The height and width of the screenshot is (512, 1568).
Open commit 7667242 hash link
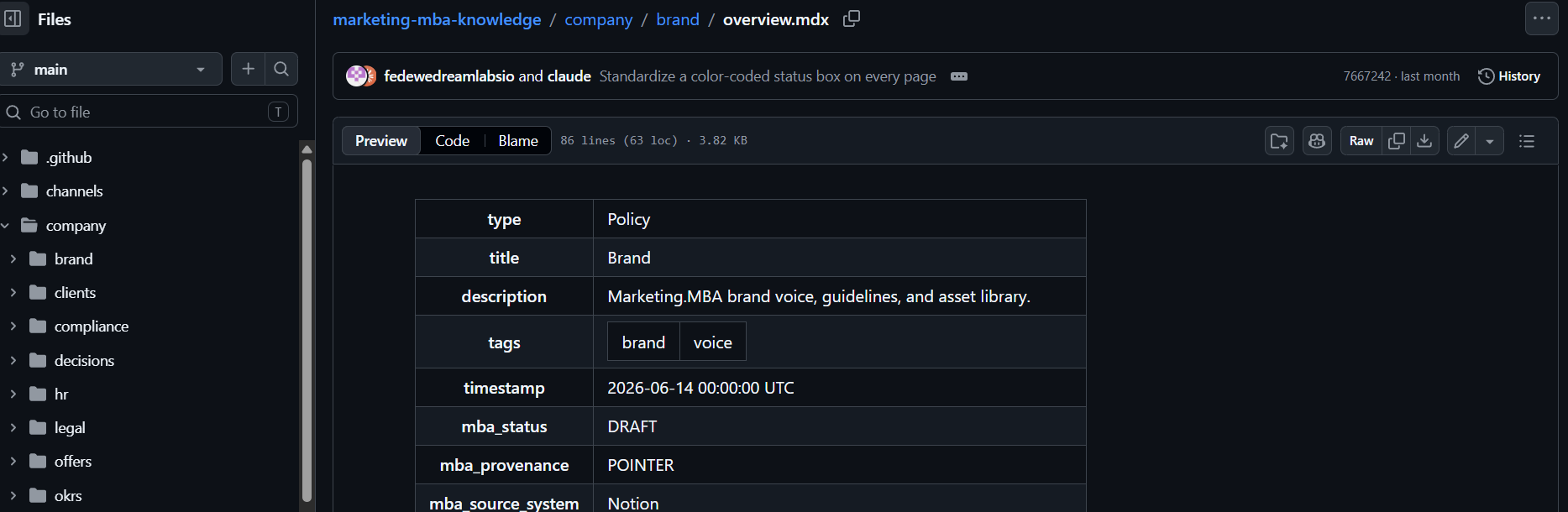click(x=1366, y=76)
